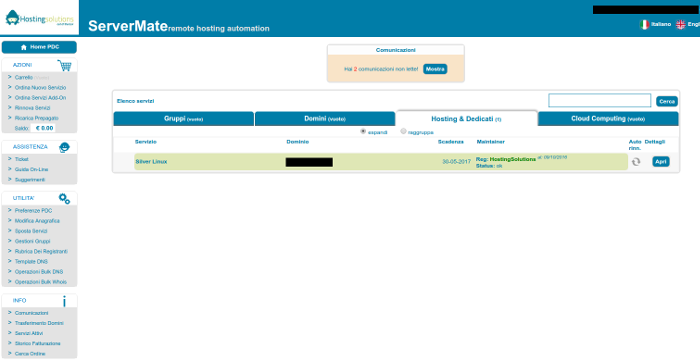Open Template DNS
Image resolution: width=700 pixels, height=361 pixels.
click(x=31, y=262)
